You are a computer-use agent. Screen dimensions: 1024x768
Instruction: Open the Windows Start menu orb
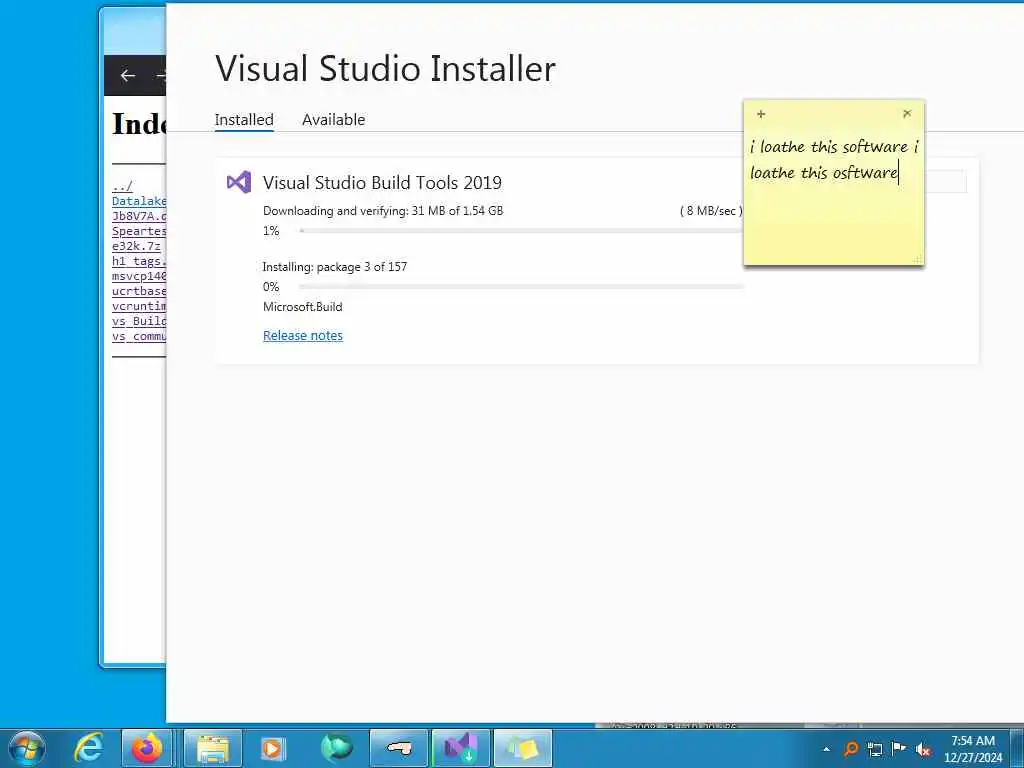(x=27, y=748)
